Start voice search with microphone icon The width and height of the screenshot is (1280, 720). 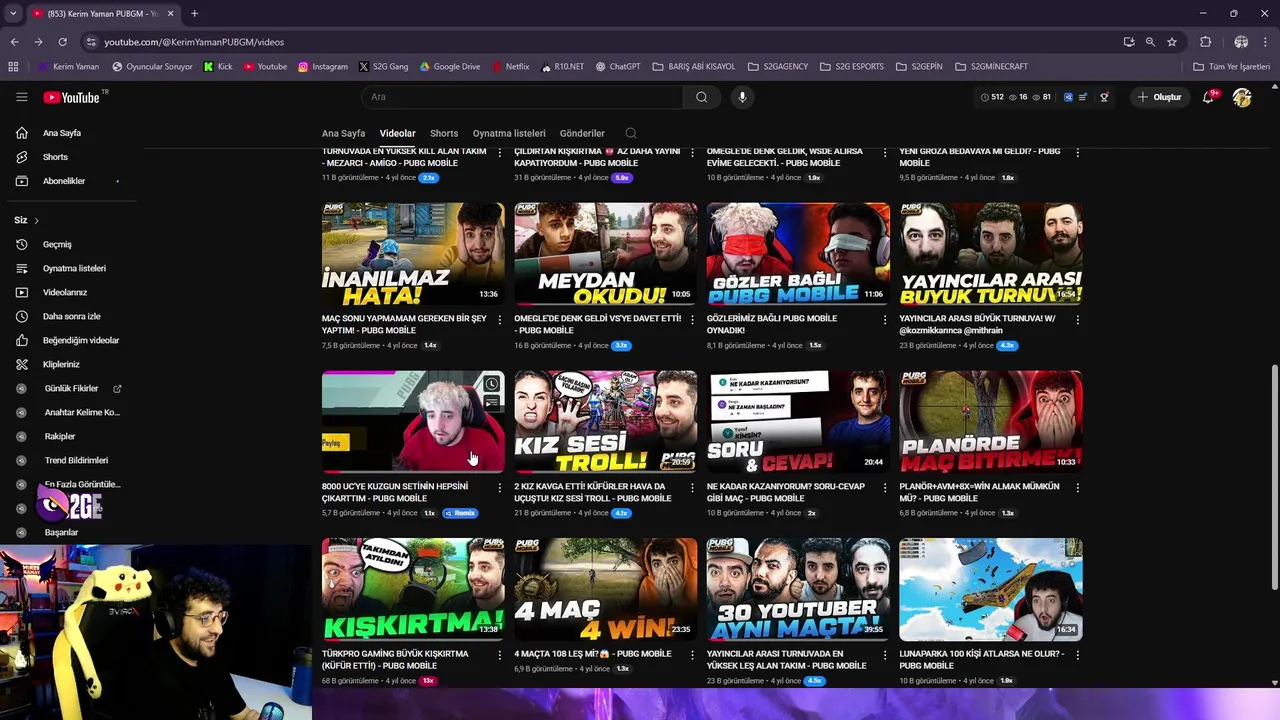(742, 97)
